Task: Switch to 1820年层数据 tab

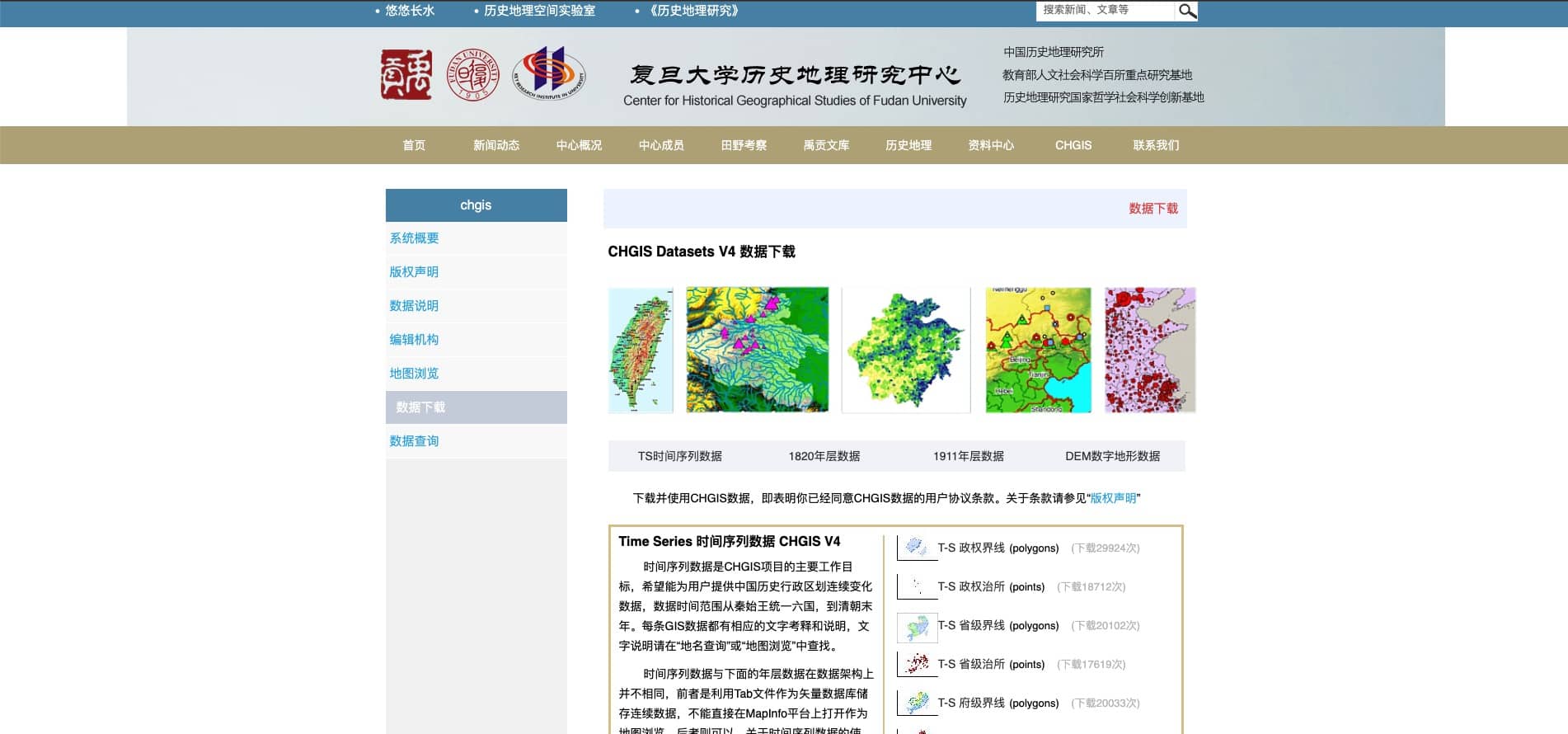Action: (x=824, y=456)
